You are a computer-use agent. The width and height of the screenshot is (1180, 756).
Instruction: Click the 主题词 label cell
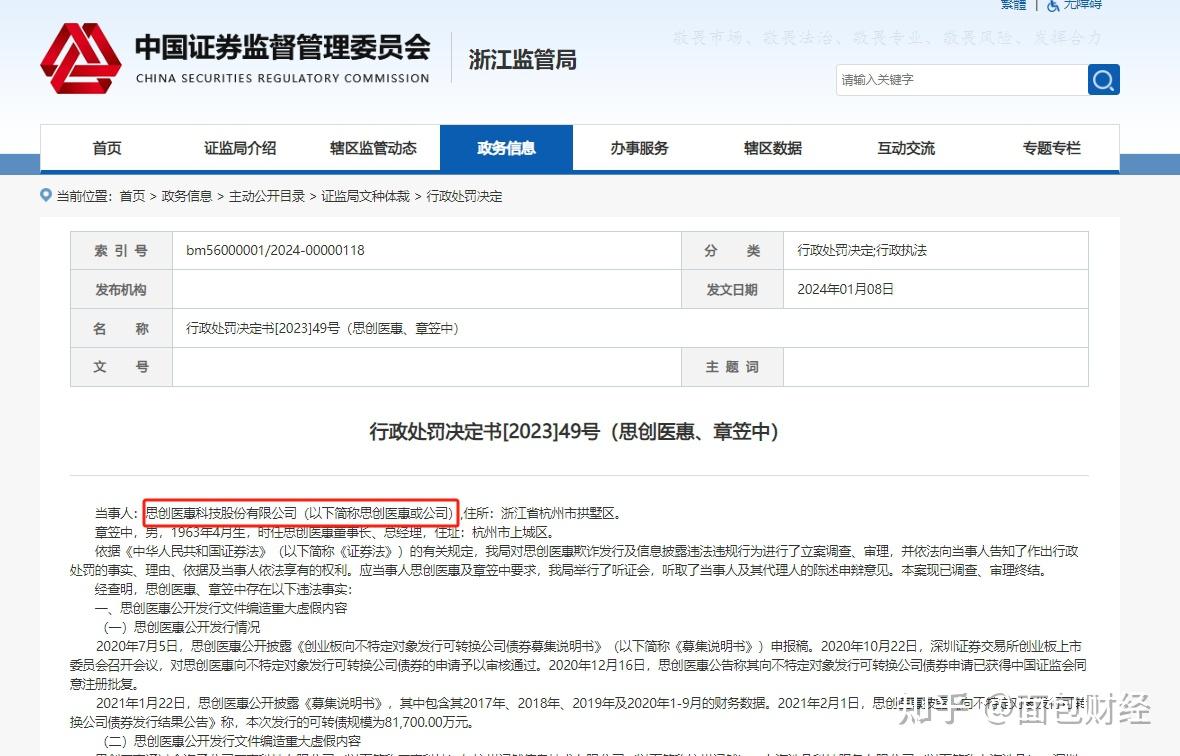click(732, 367)
